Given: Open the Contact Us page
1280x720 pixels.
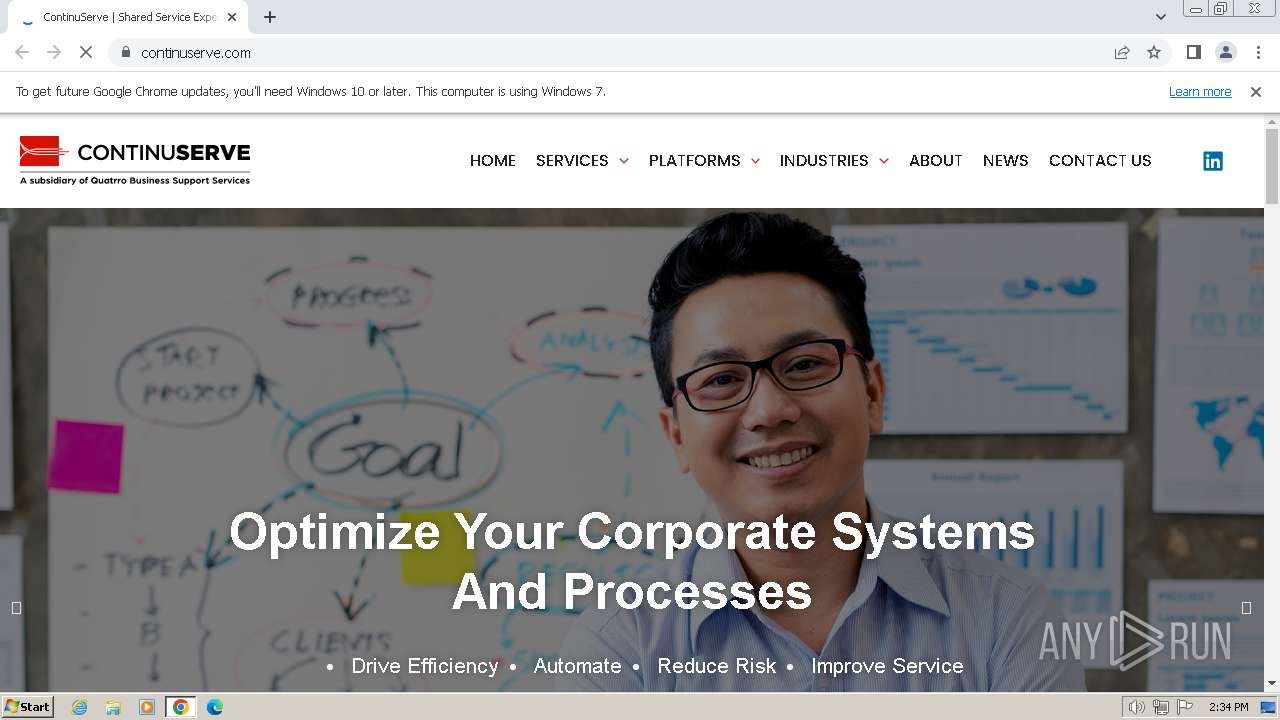Looking at the screenshot, I should coord(1100,161).
